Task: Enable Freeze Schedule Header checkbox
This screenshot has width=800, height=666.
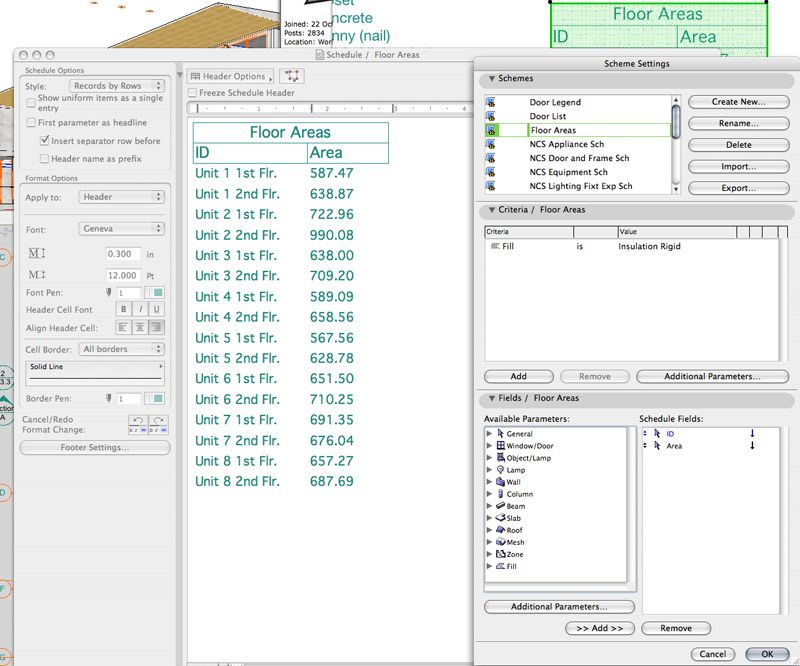Action: pyautogui.click(x=193, y=93)
